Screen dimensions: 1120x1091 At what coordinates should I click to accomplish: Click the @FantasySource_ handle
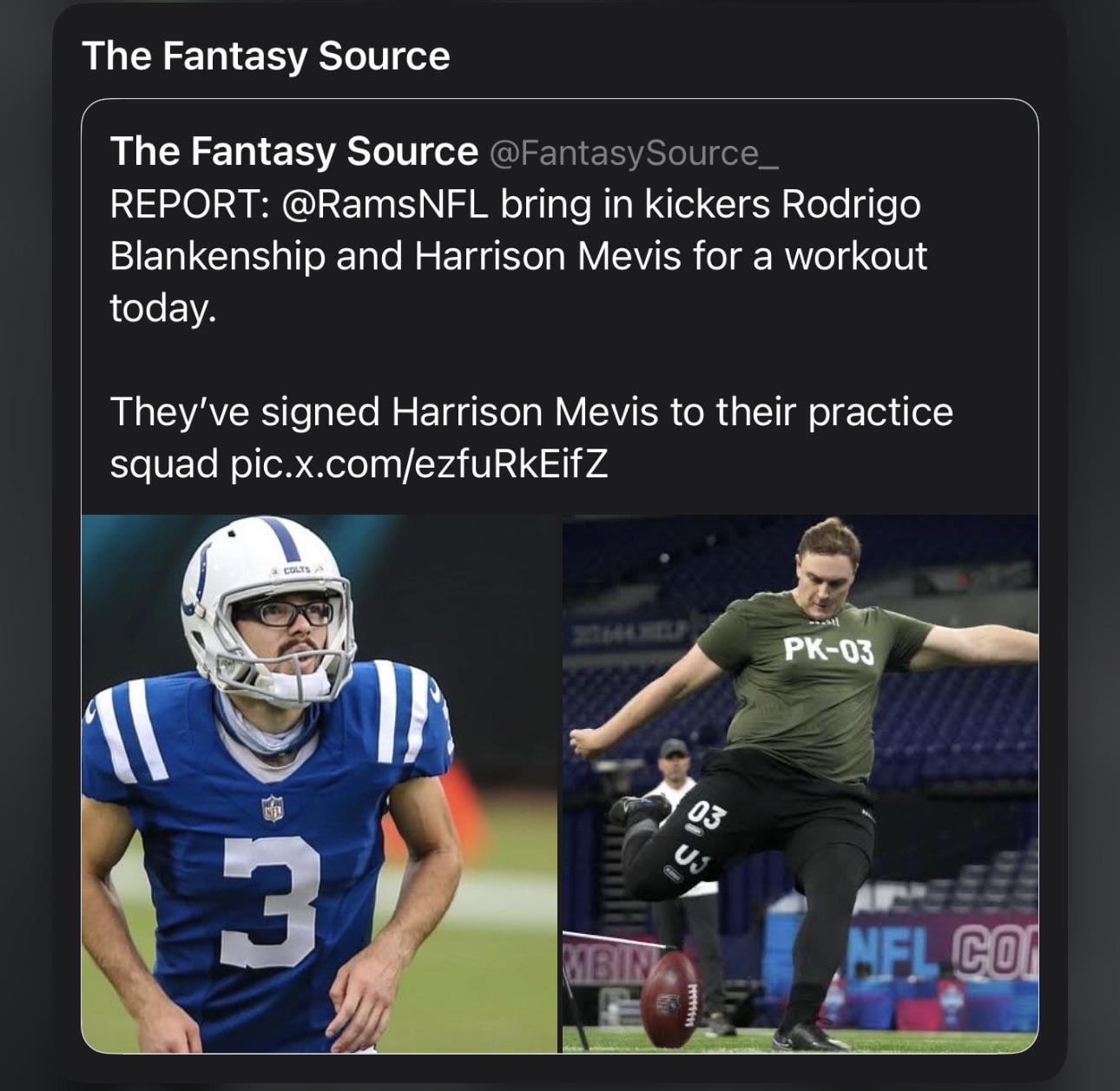coord(635,154)
